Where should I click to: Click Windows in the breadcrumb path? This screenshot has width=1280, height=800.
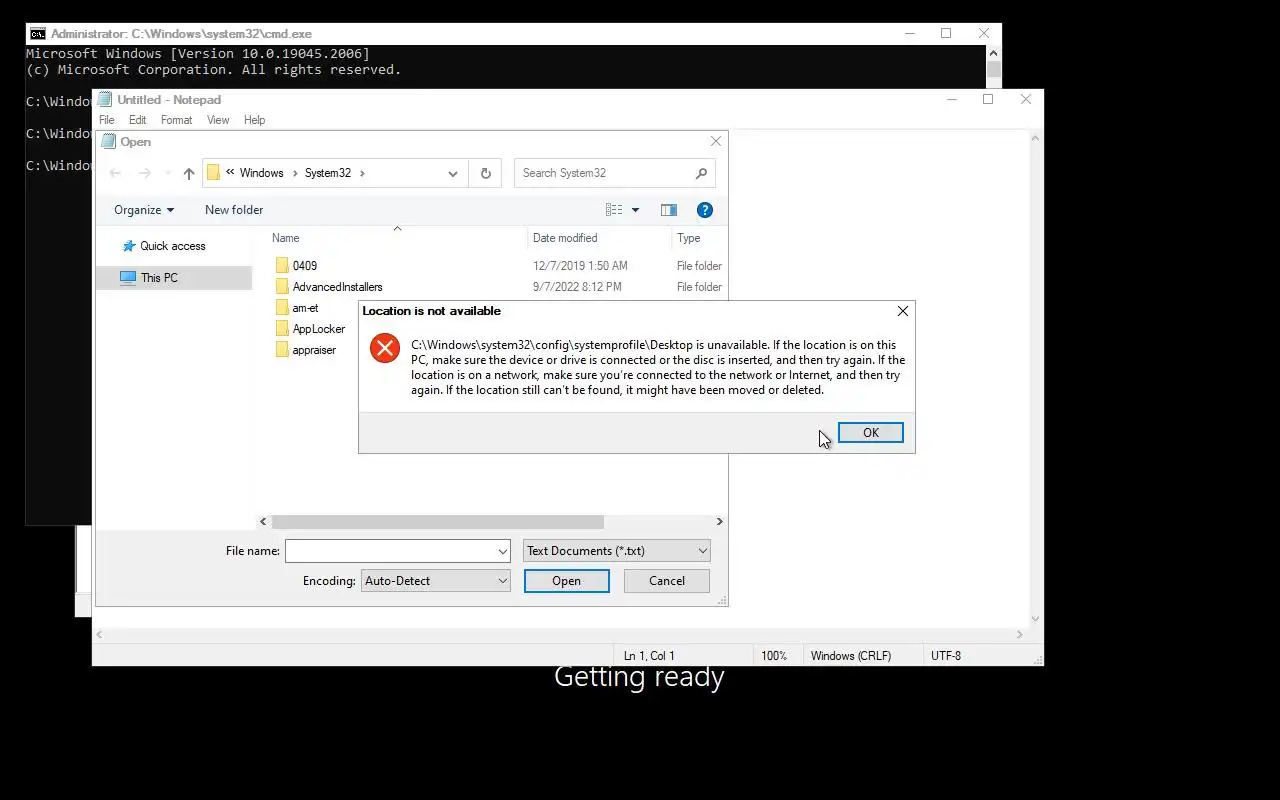coord(261,173)
